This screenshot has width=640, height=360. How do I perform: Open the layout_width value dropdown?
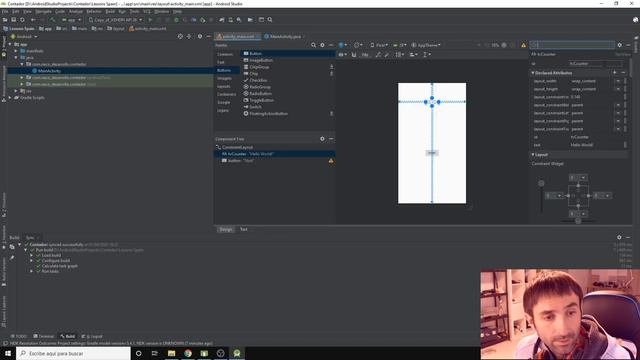click(618, 81)
